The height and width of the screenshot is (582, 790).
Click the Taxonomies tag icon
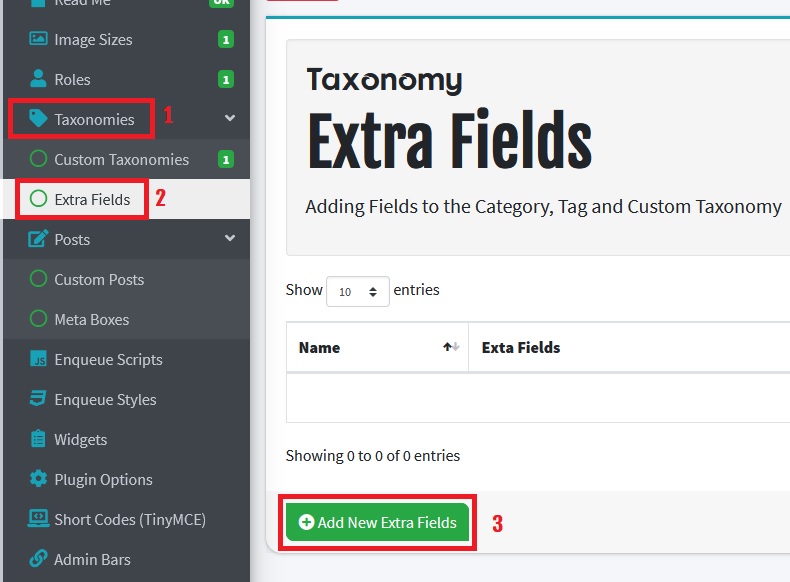point(38,119)
